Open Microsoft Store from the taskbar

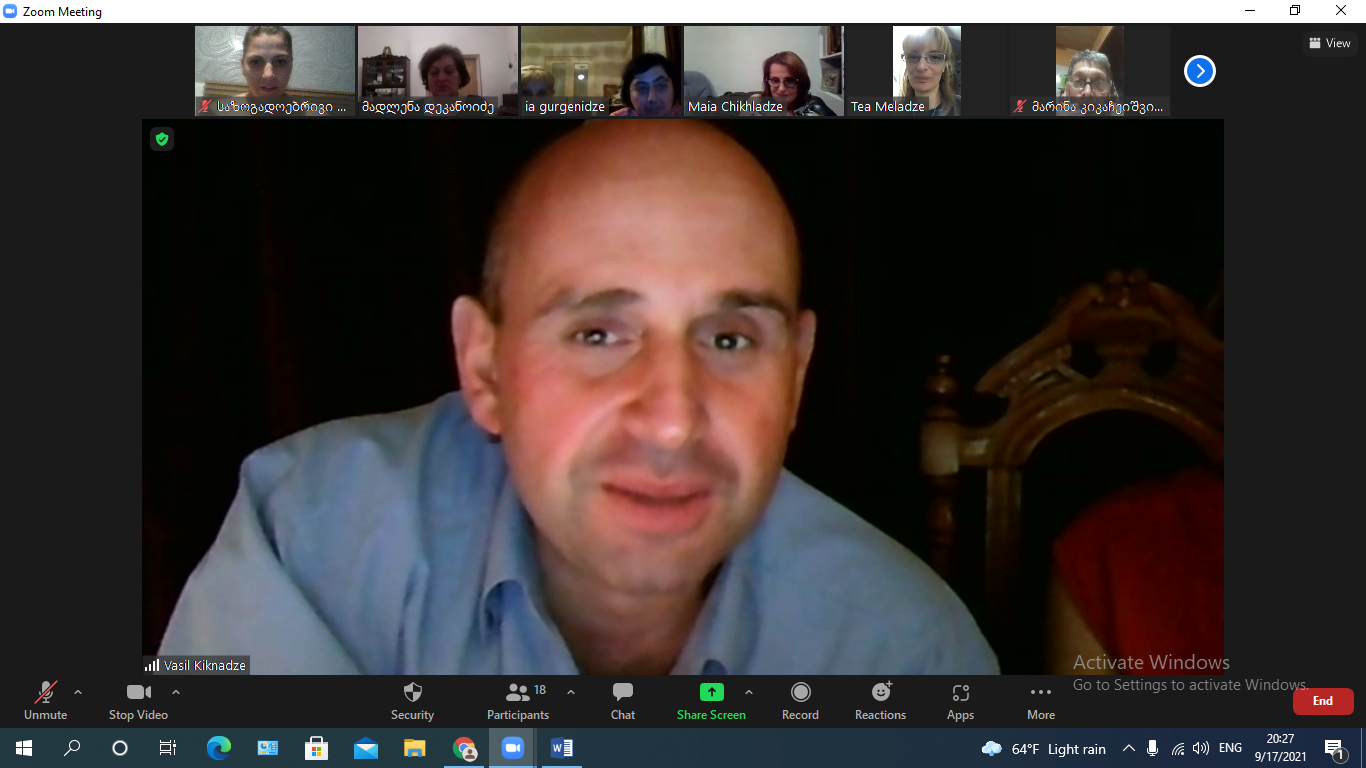[316, 748]
